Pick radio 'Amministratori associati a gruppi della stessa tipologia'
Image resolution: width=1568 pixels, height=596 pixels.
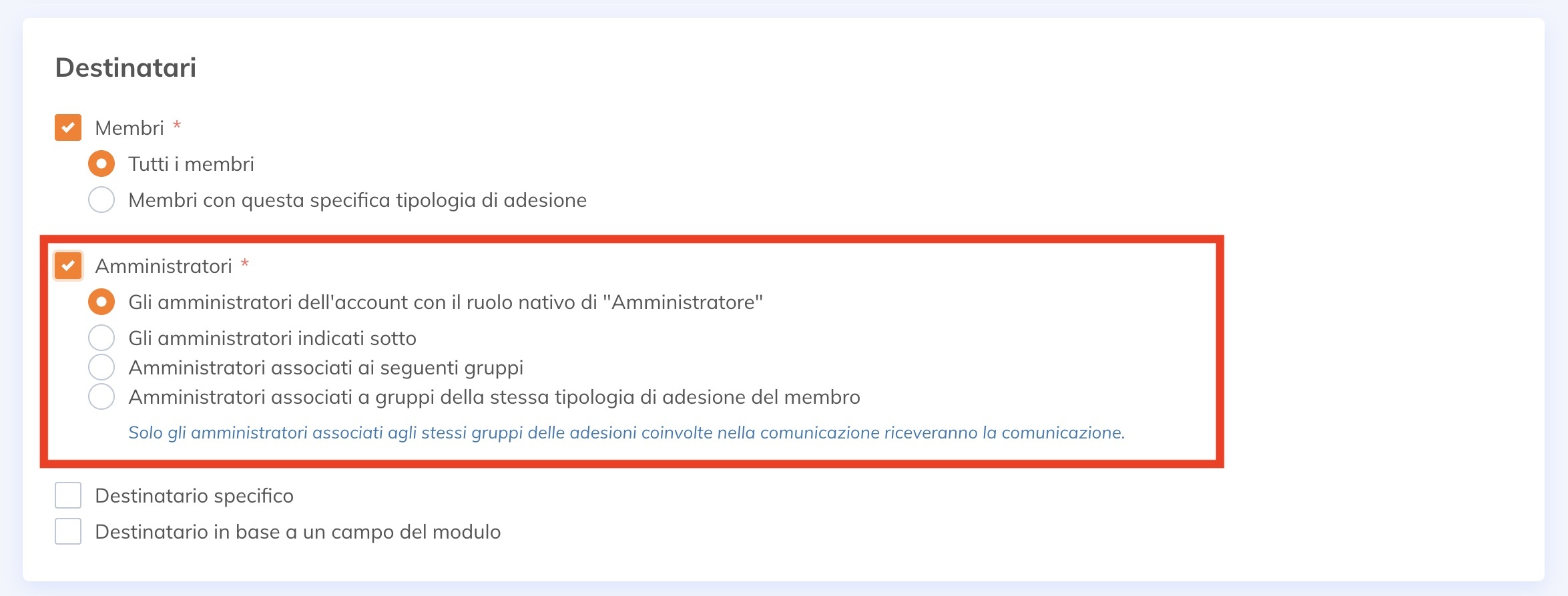(101, 396)
